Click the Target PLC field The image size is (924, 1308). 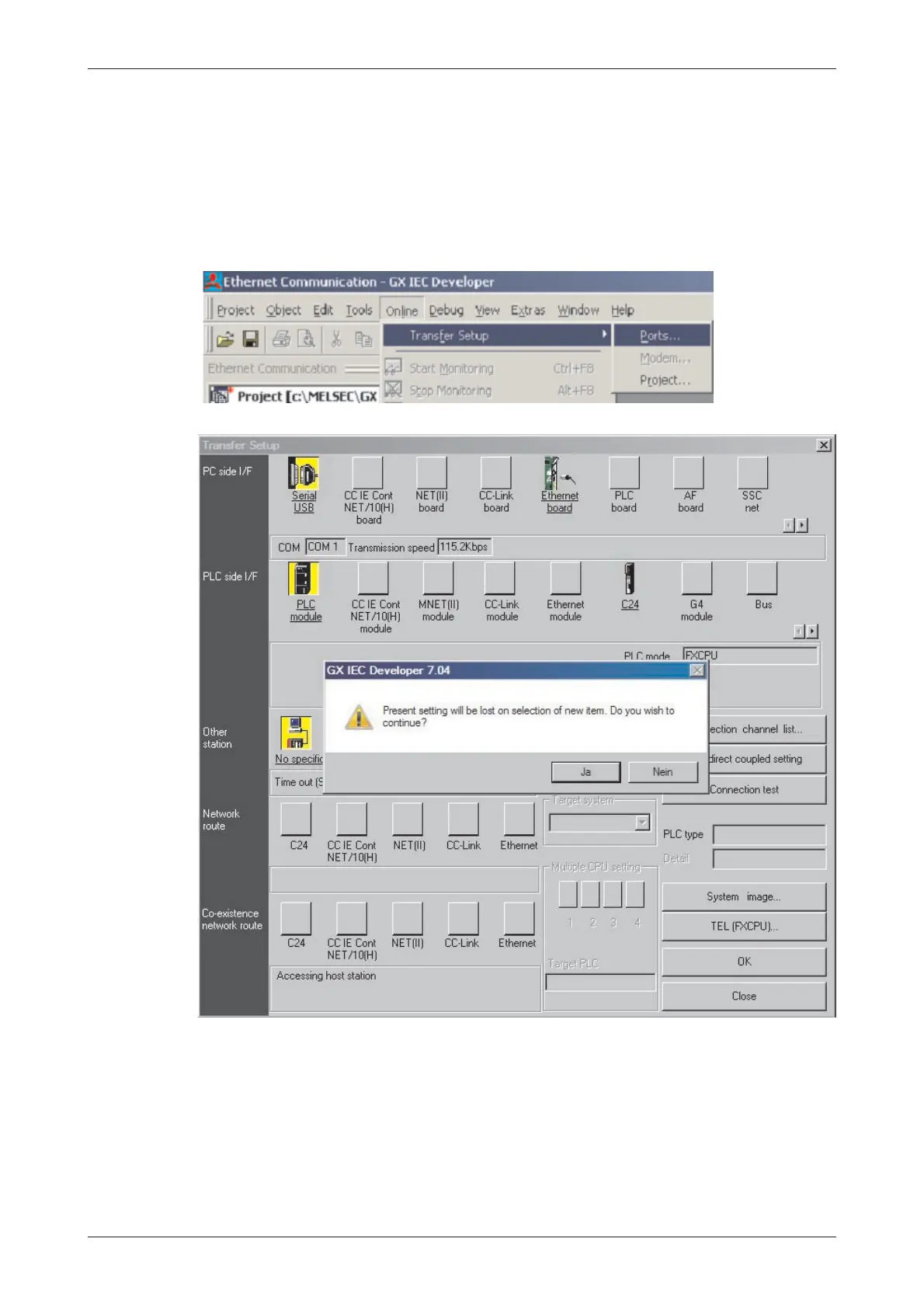coord(600,983)
